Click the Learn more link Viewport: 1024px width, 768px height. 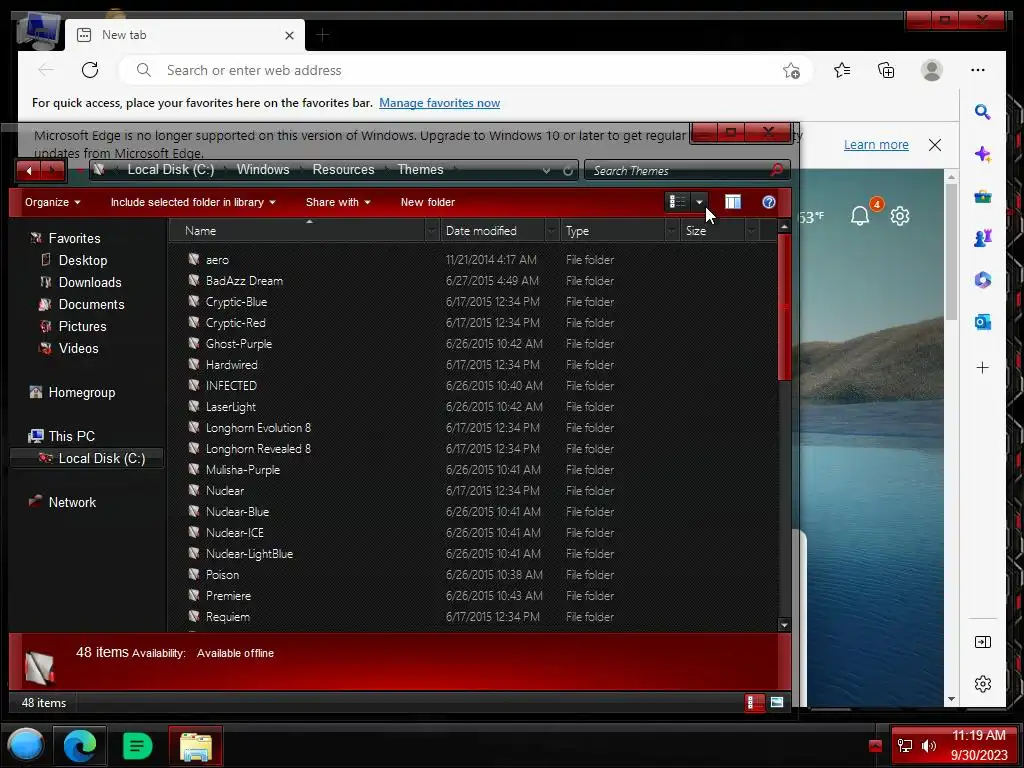coord(876,144)
